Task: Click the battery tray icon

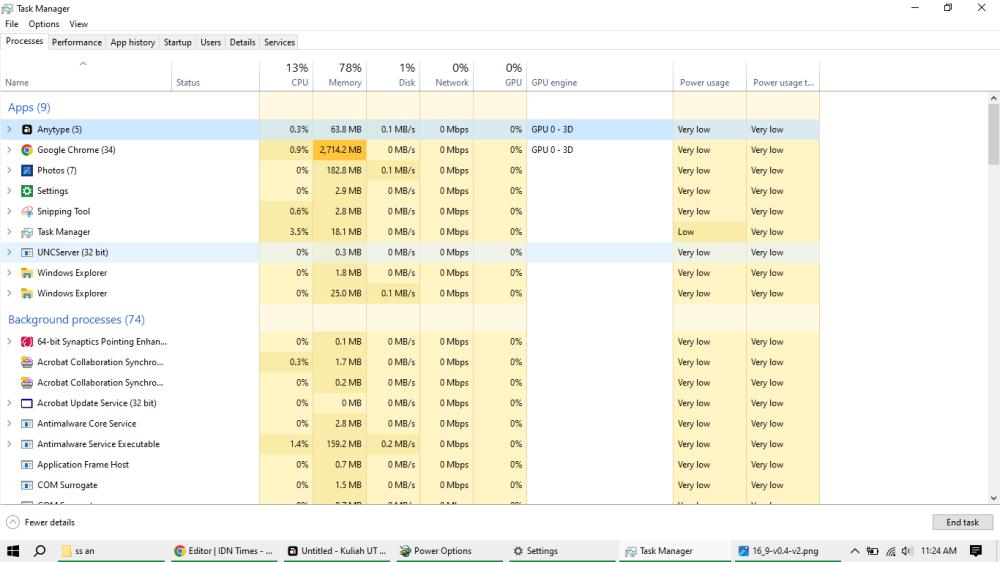Action: [872, 551]
